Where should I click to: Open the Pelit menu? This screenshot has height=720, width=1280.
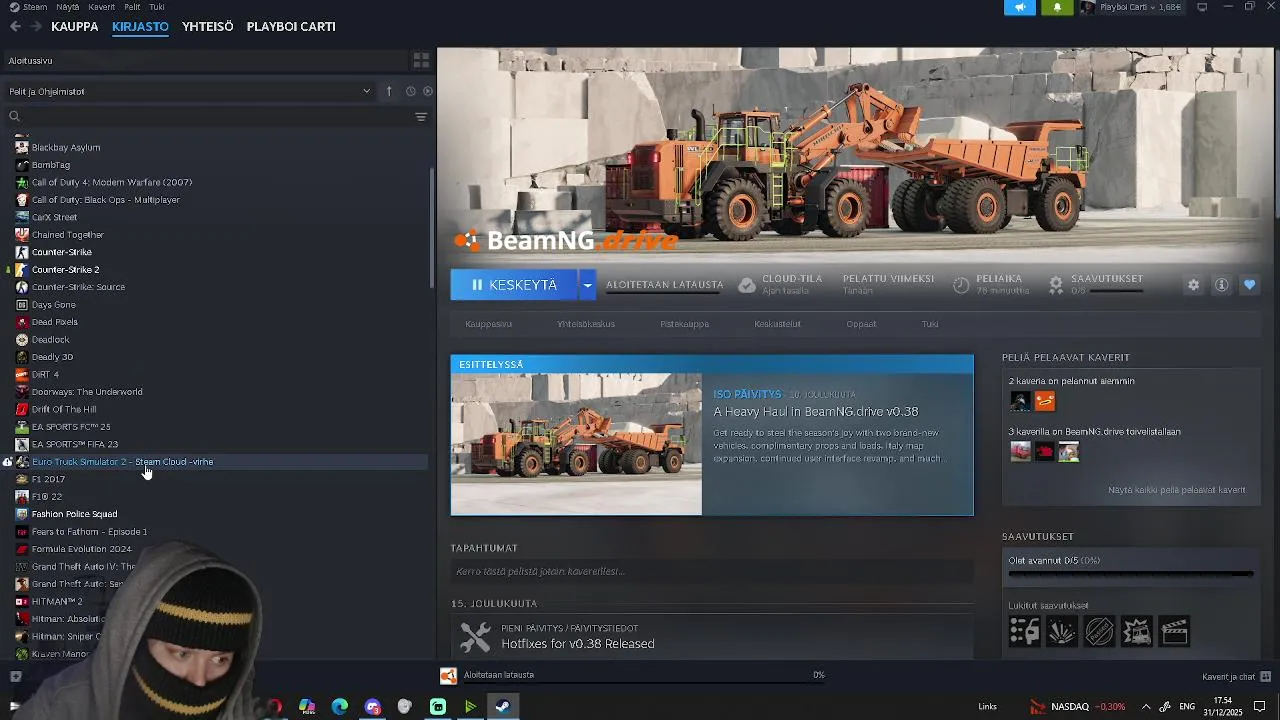click(132, 7)
